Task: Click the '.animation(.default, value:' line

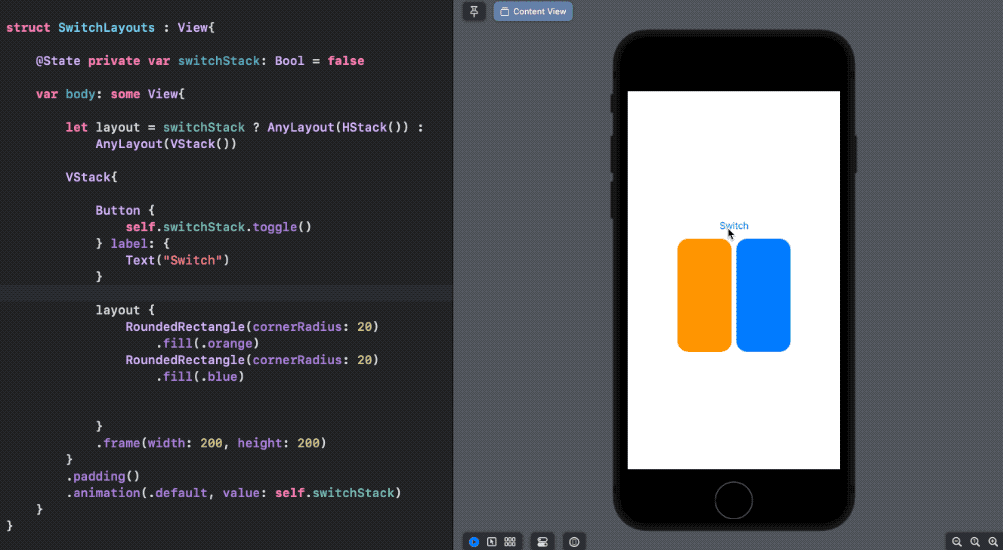Action: [x=233, y=493]
